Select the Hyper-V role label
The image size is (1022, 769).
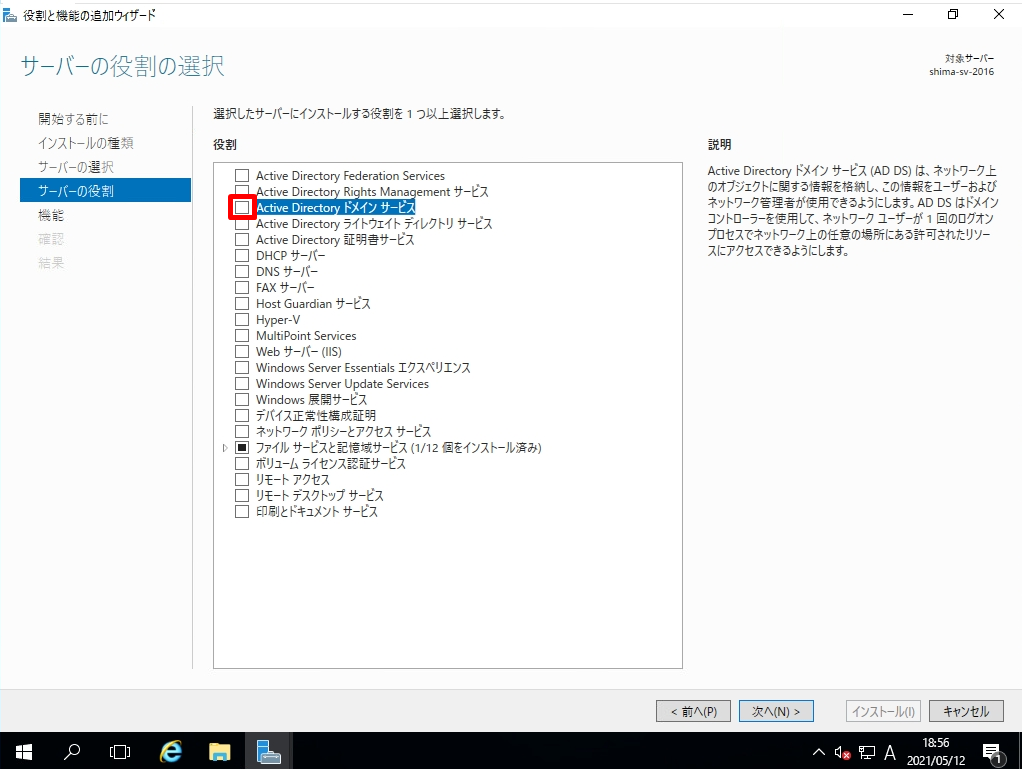pos(278,319)
